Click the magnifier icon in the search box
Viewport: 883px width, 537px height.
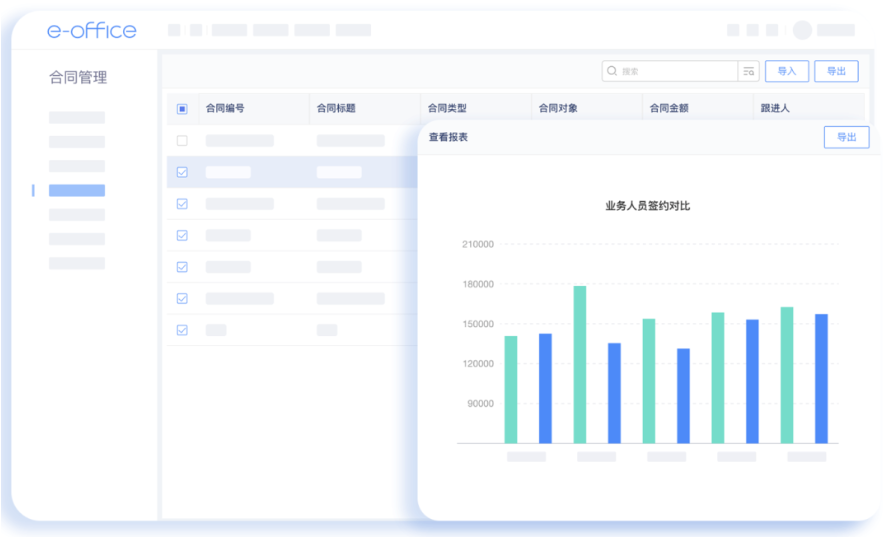[612, 71]
